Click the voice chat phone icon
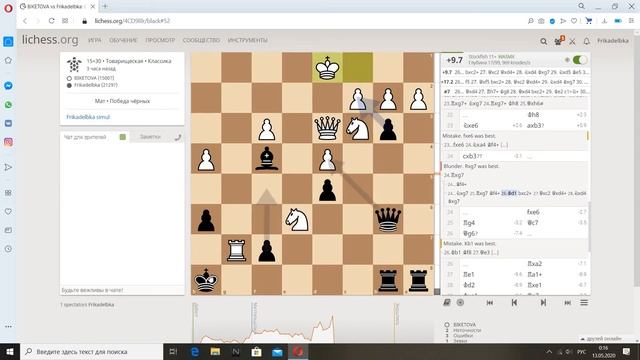Image resolution: width=640 pixels, height=360 pixels. pyautogui.click(x=178, y=137)
